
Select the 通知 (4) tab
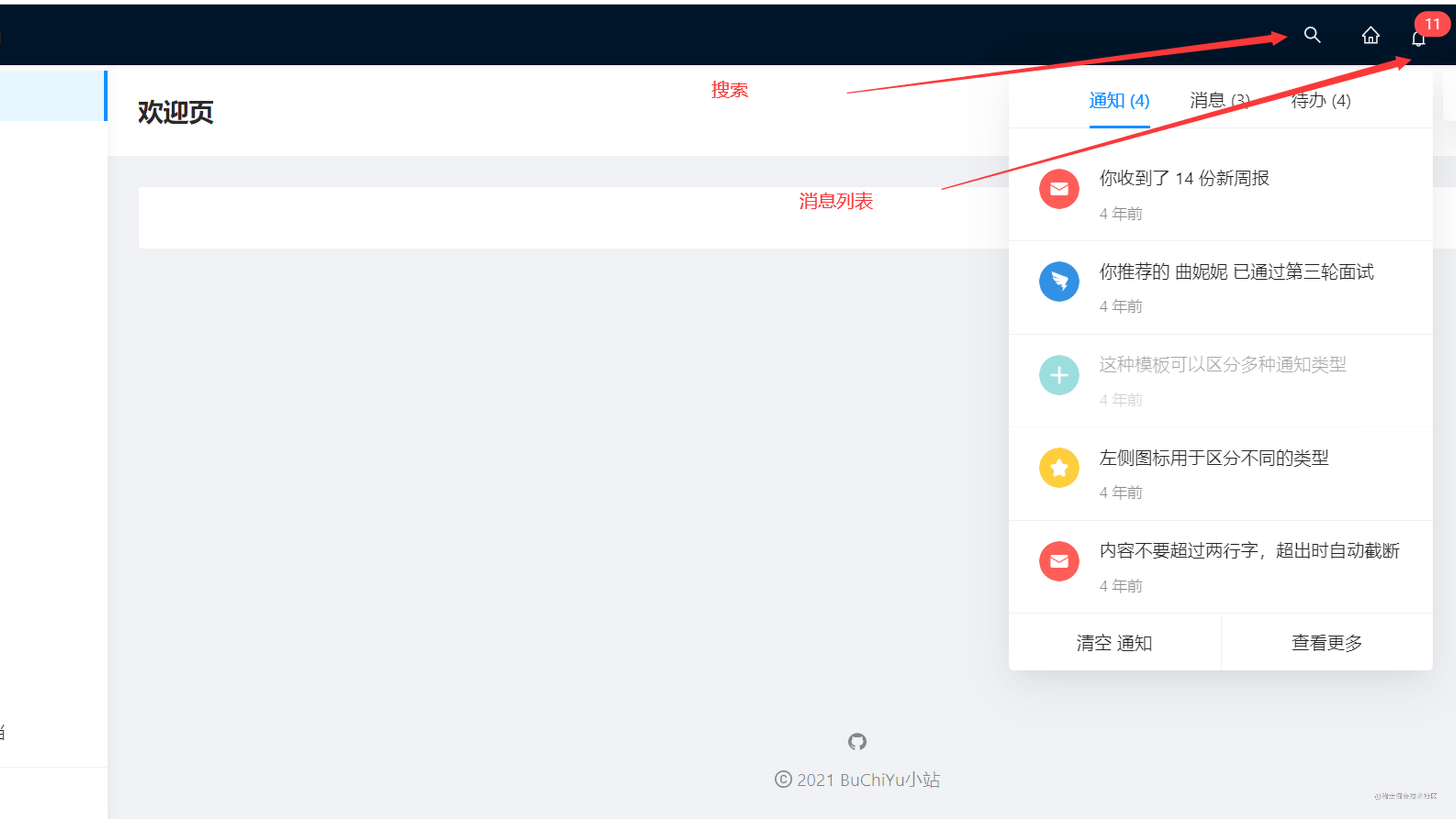pyautogui.click(x=1119, y=101)
